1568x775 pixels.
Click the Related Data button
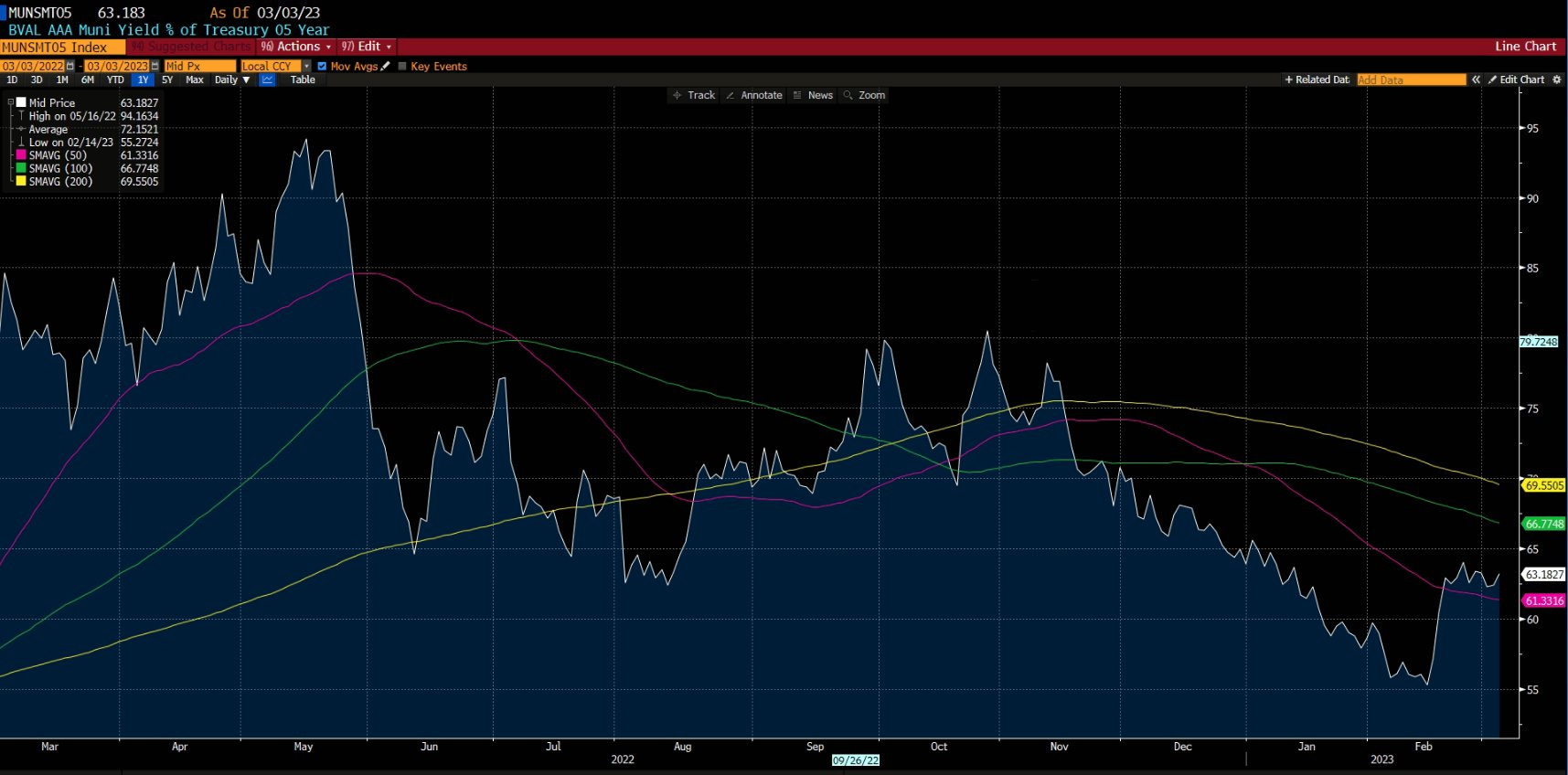tap(1317, 80)
